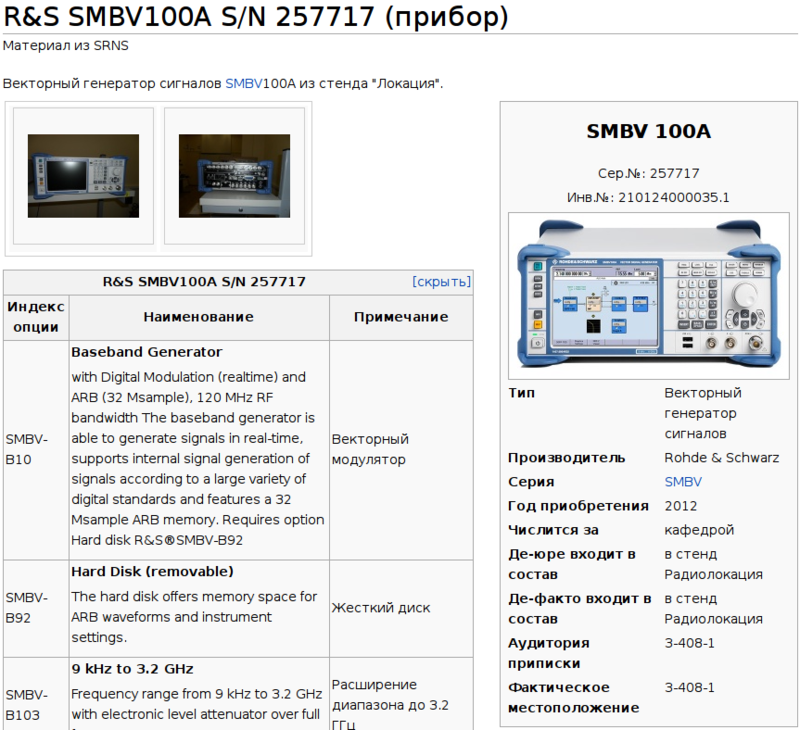Select the '9 kHz to 3.2 GHz' heading
800x730 pixels.
click(x=132, y=669)
